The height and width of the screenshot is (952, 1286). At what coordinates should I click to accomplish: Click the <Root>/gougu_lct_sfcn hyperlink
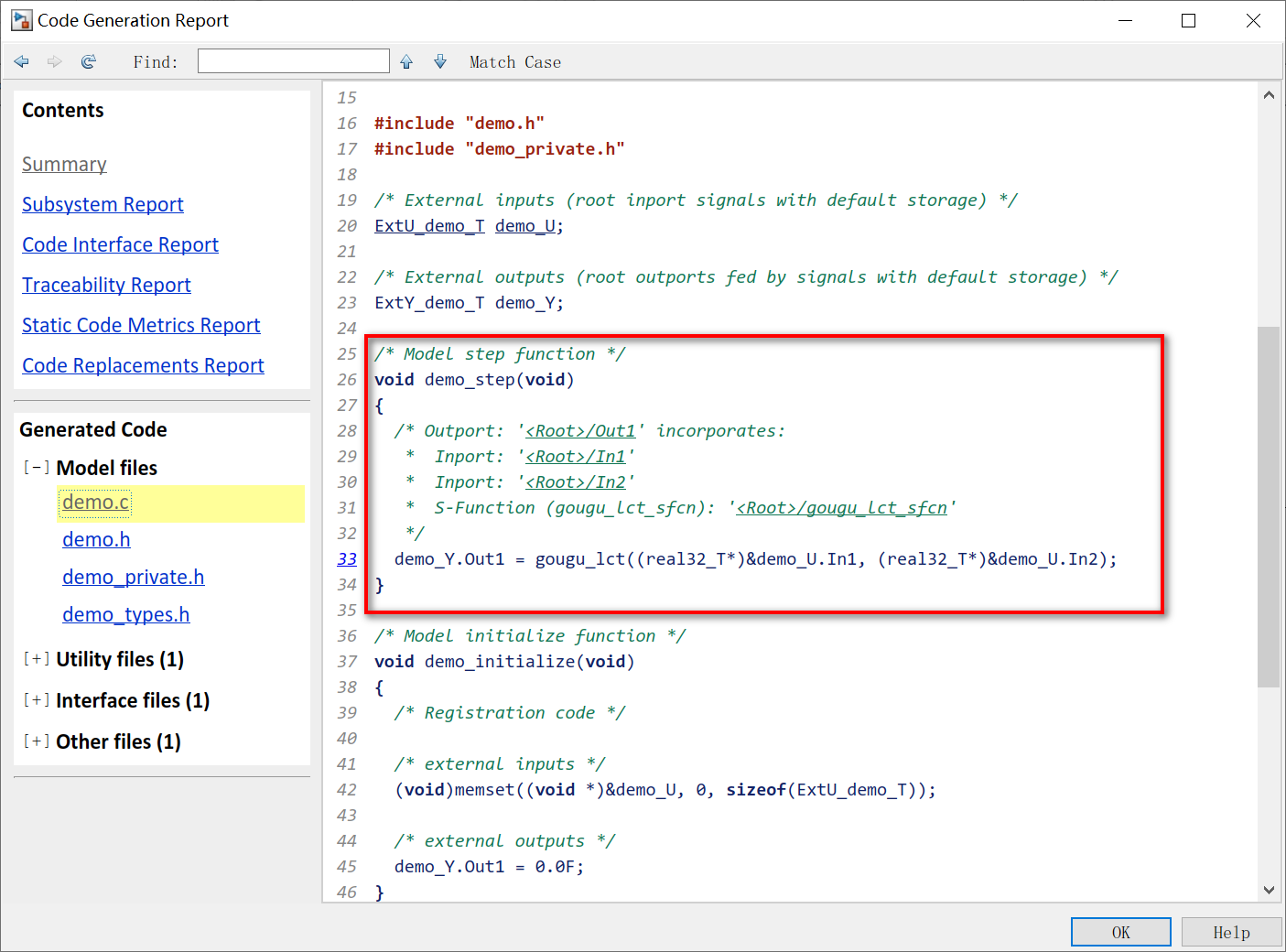pyautogui.click(x=841, y=507)
